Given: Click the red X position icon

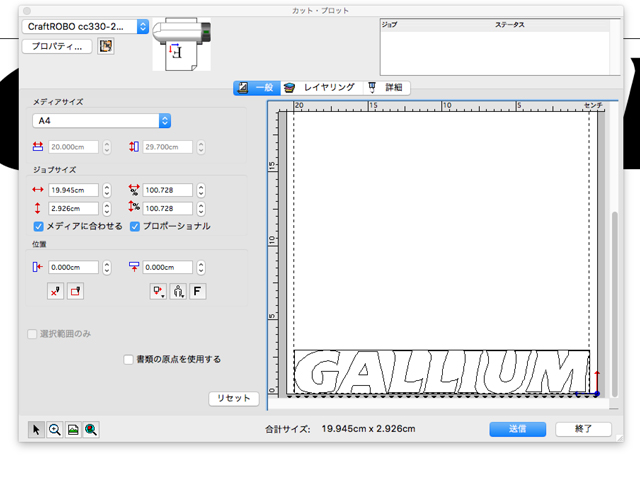Looking at the screenshot, I should (56, 291).
